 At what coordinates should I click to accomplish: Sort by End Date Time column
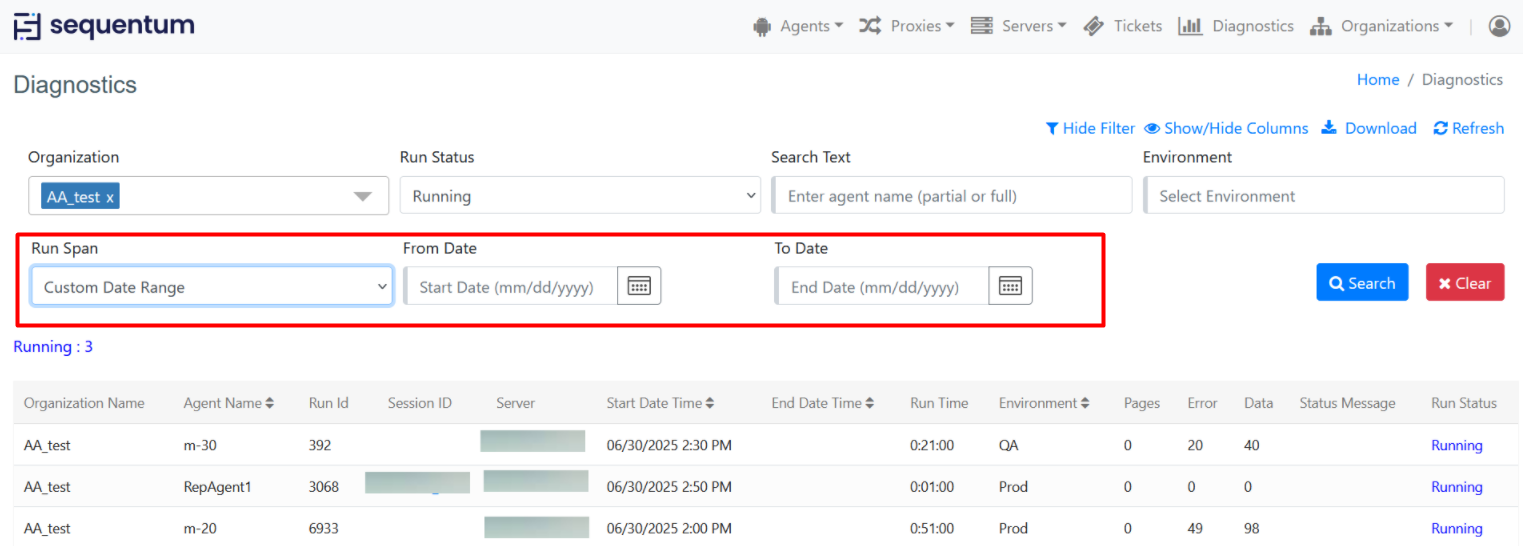point(822,403)
